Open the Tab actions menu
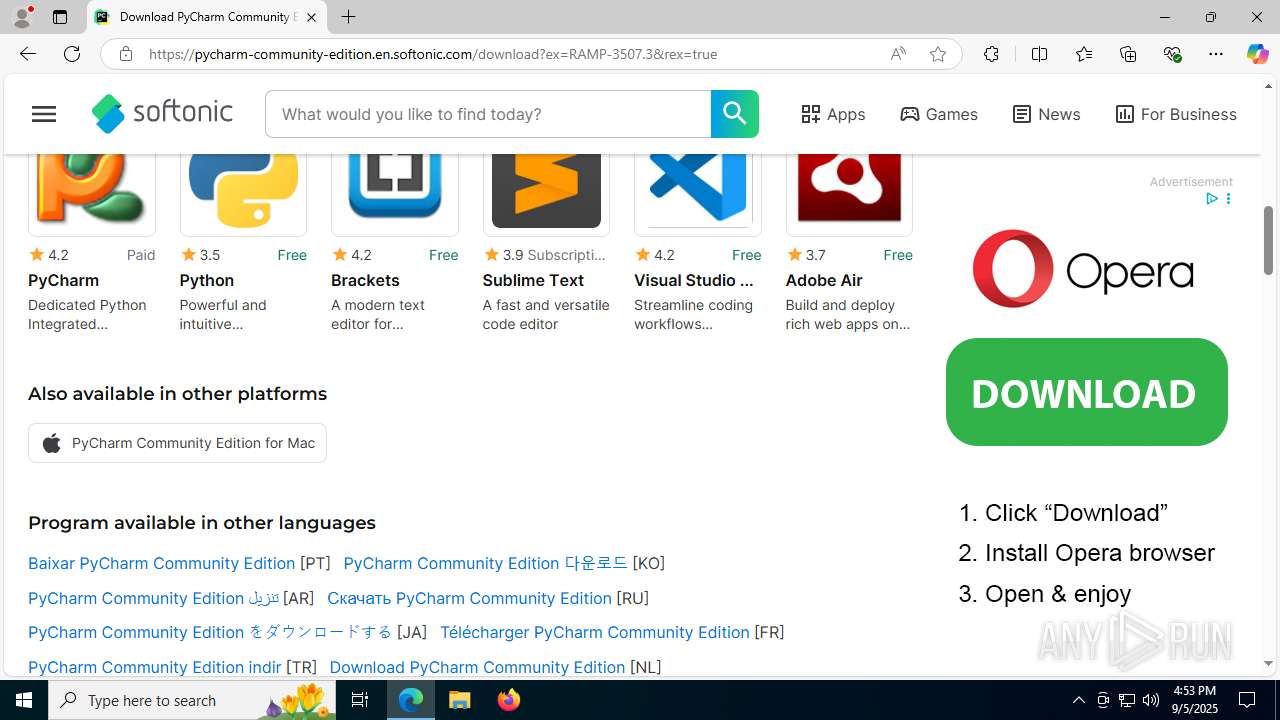 tap(60, 17)
